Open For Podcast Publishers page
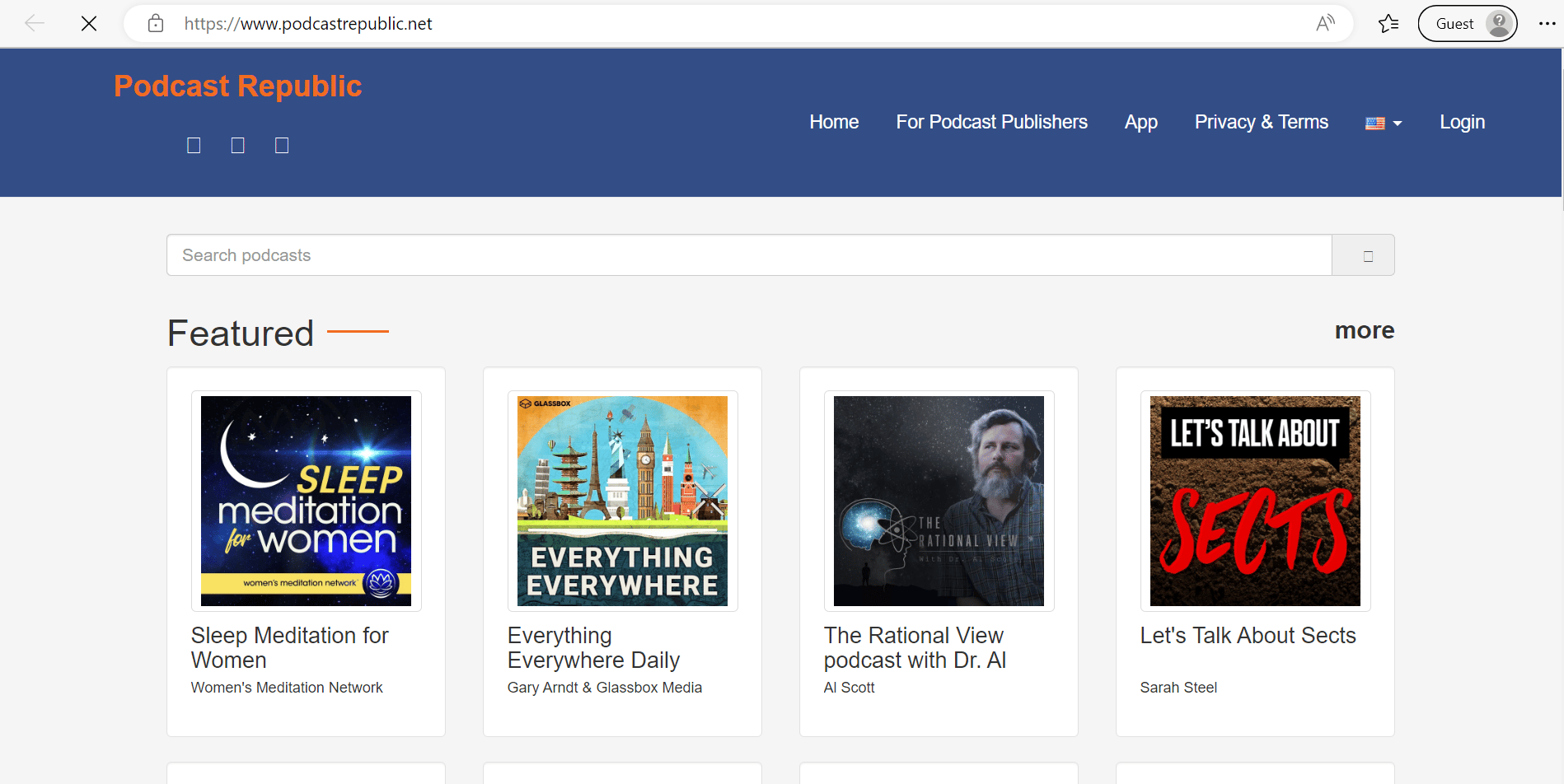The width and height of the screenshot is (1564, 784). [992, 122]
